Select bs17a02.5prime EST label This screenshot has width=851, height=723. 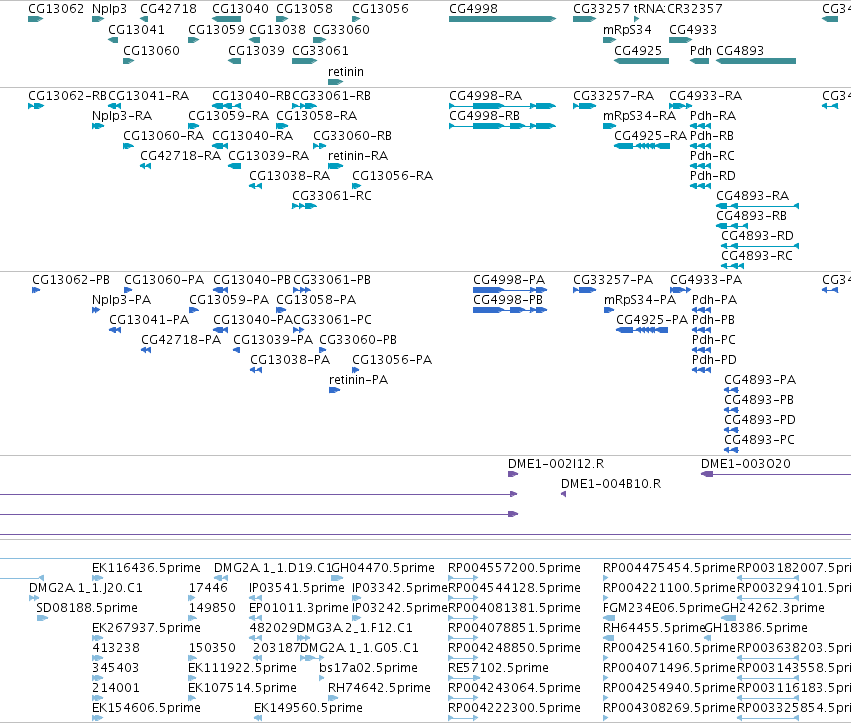pos(368,668)
